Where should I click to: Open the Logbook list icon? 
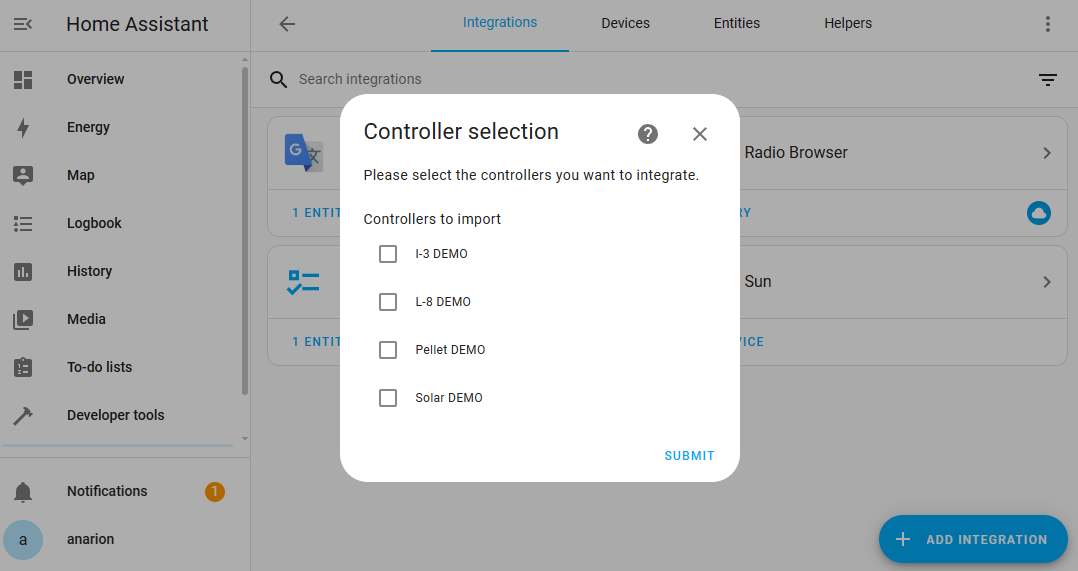[23, 223]
